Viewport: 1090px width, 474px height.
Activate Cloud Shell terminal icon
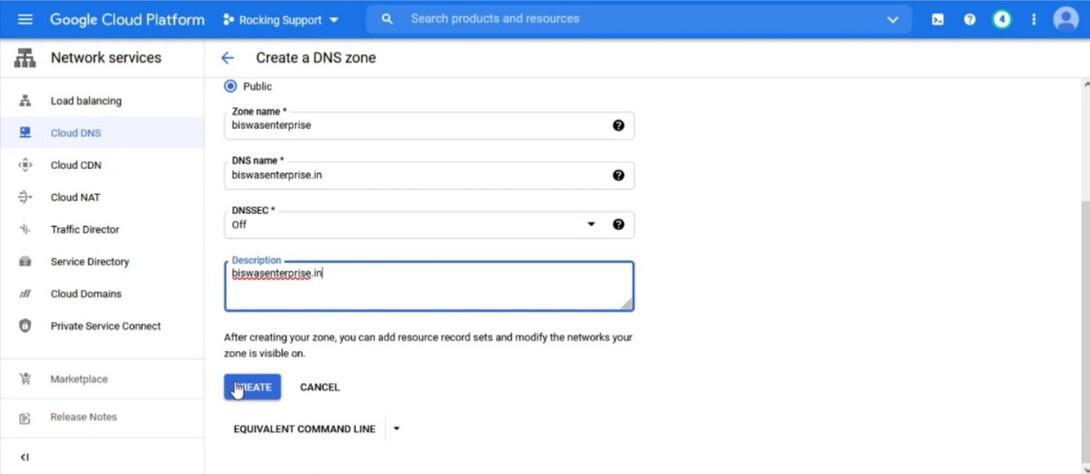(937, 19)
